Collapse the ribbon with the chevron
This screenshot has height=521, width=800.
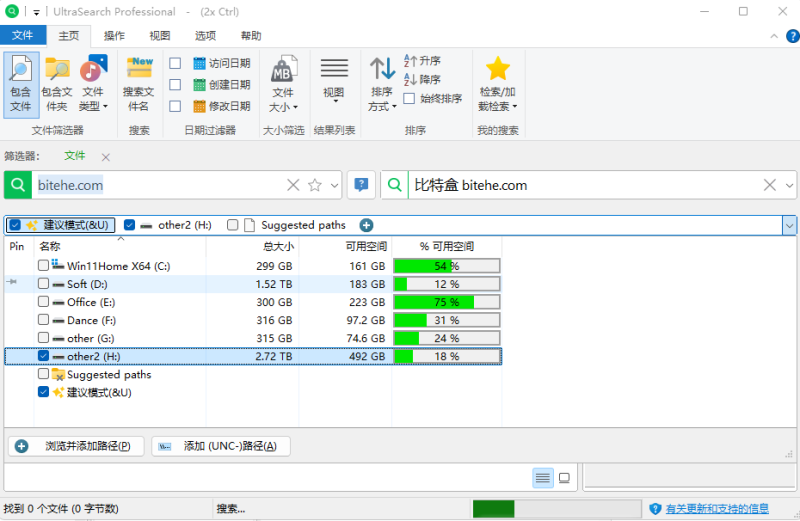tap(774, 36)
